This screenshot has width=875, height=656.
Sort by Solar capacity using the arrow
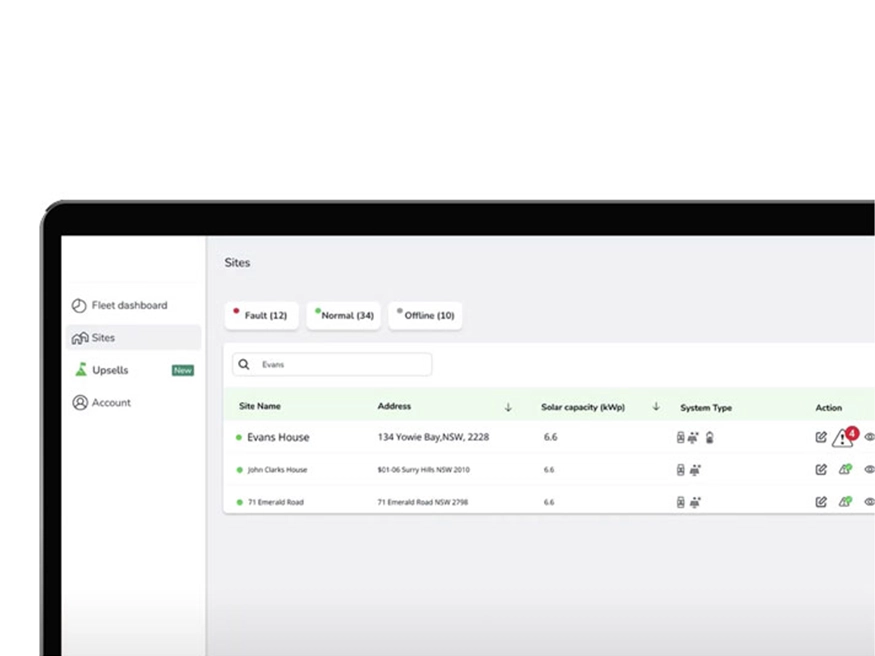tap(656, 407)
